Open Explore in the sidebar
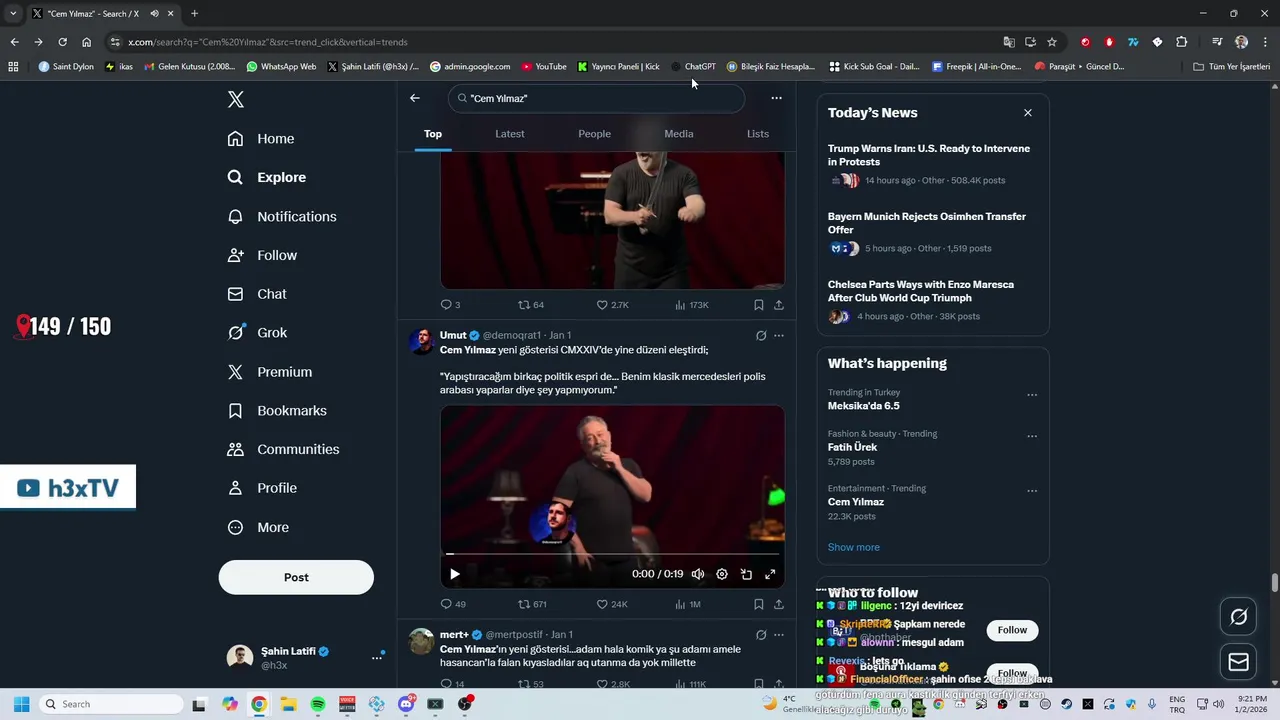Image resolution: width=1280 pixels, height=720 pixels. click(267, 177)
